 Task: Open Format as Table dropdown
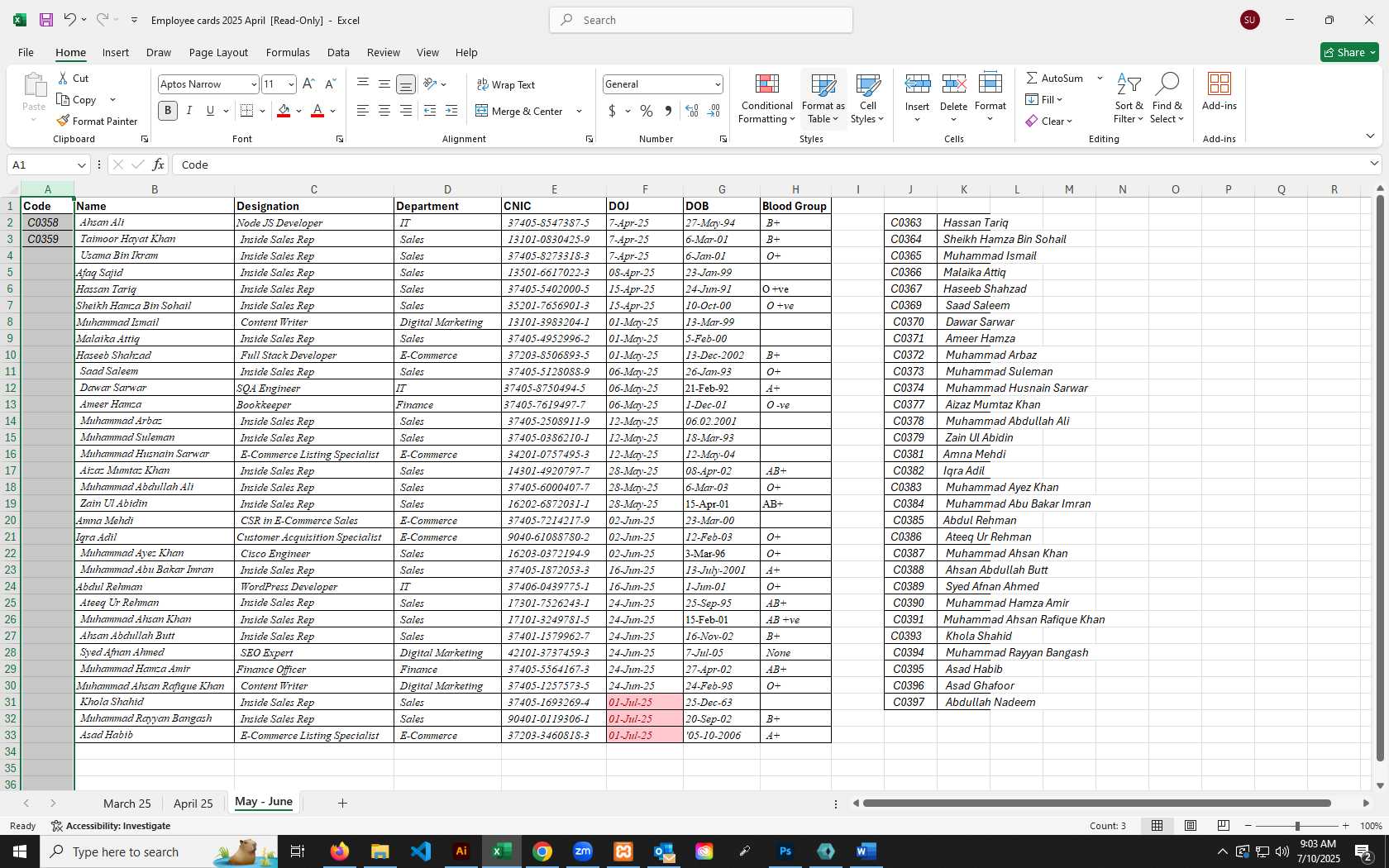[x=823, y=98]
